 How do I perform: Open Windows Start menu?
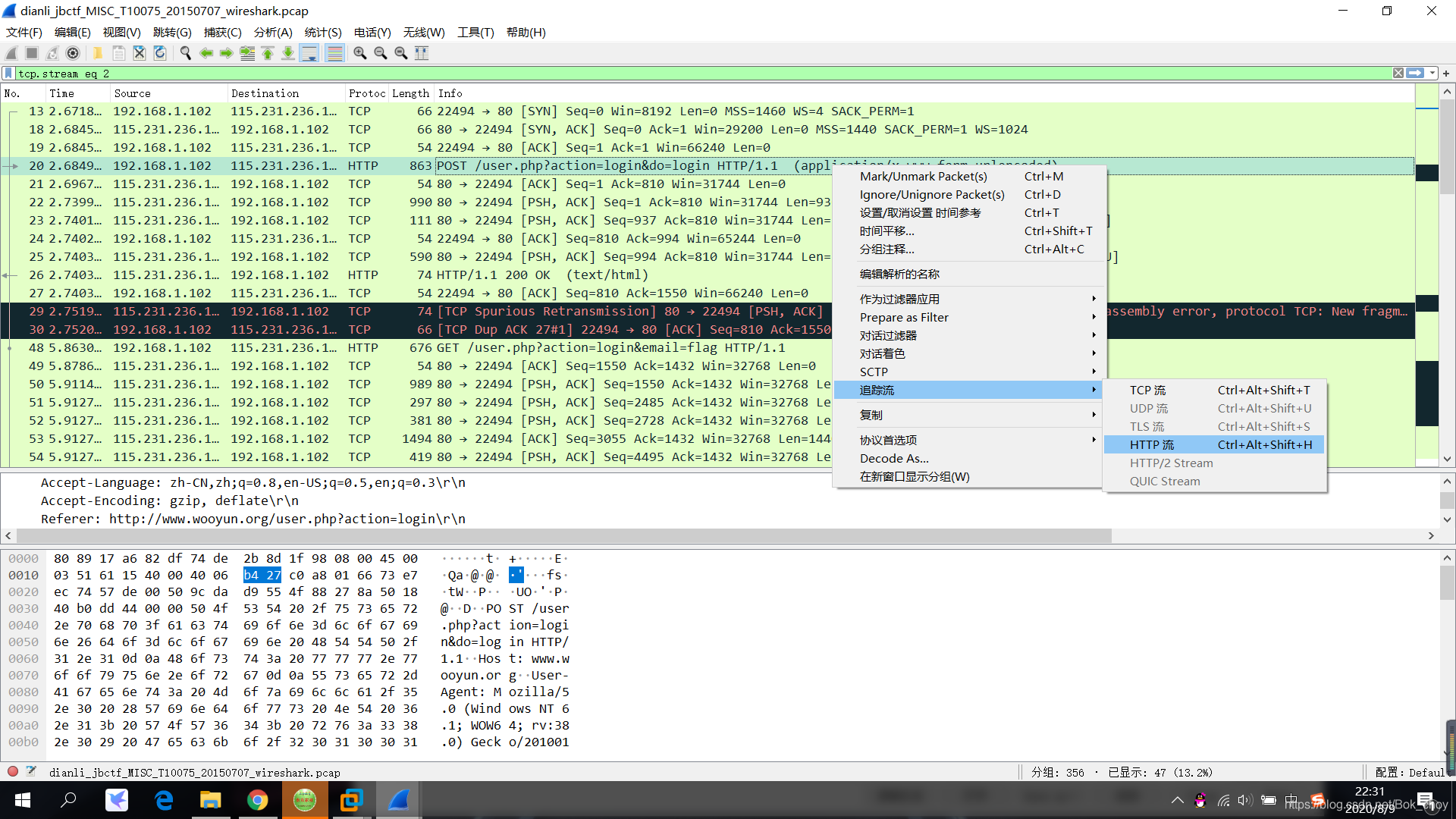(x=22, y=800)
